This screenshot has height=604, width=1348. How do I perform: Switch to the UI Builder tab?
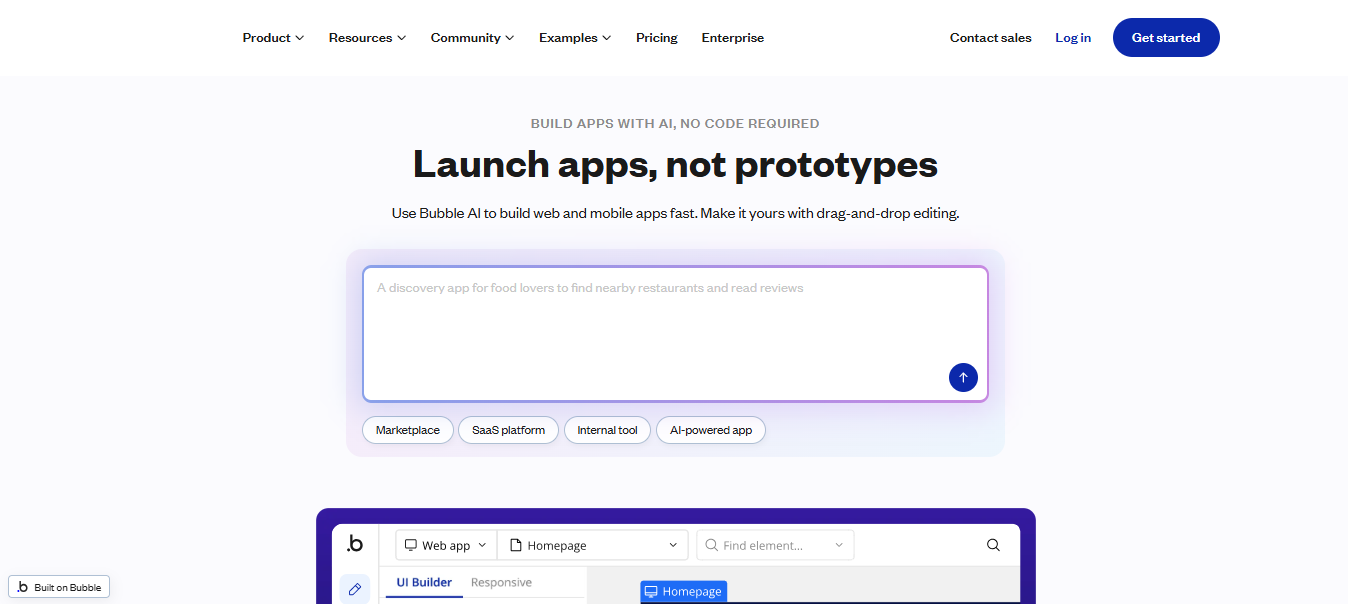(x=424, y=583)
